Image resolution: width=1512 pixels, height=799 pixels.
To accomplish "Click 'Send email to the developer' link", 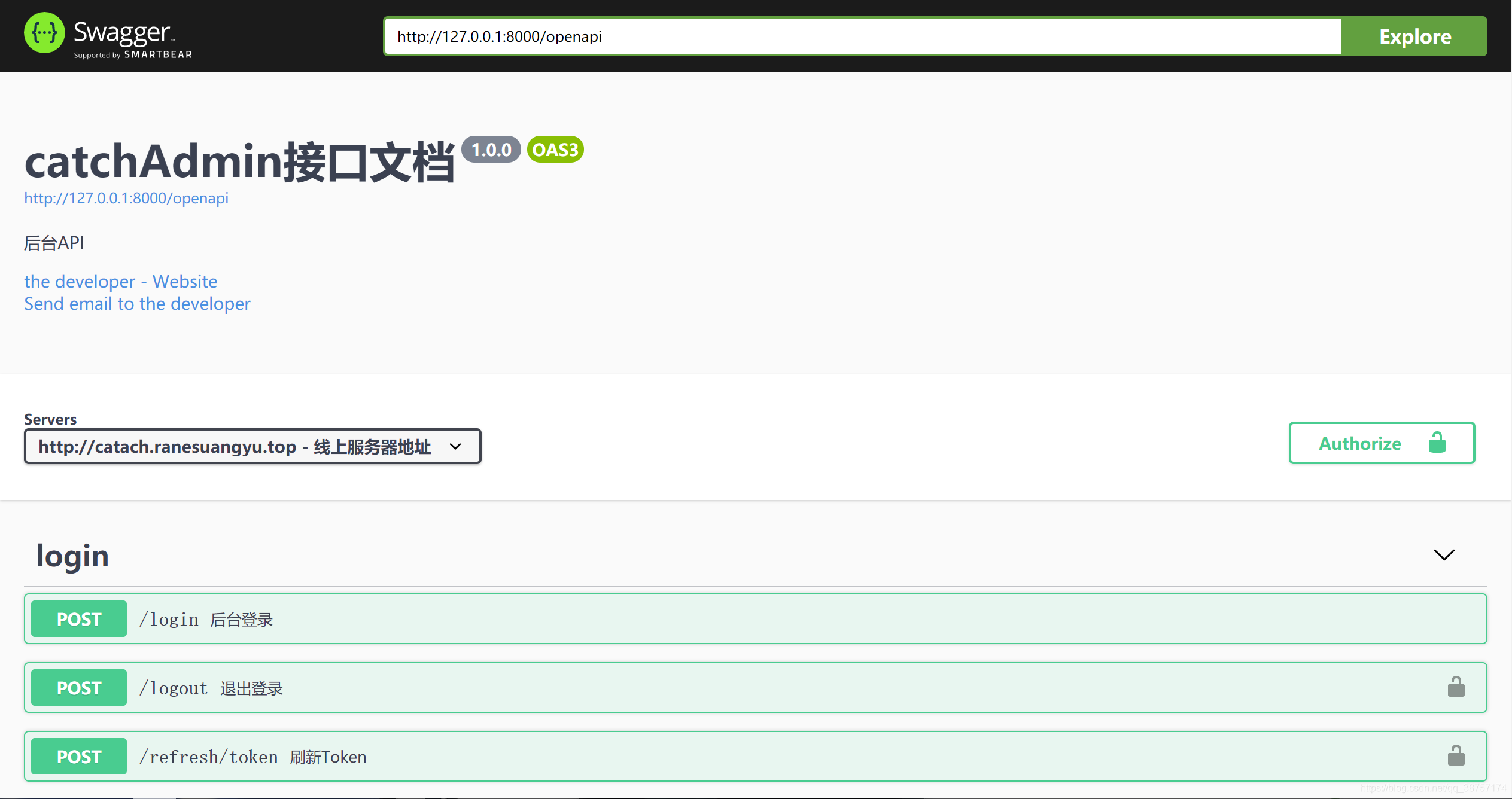I will pos(137,304).
